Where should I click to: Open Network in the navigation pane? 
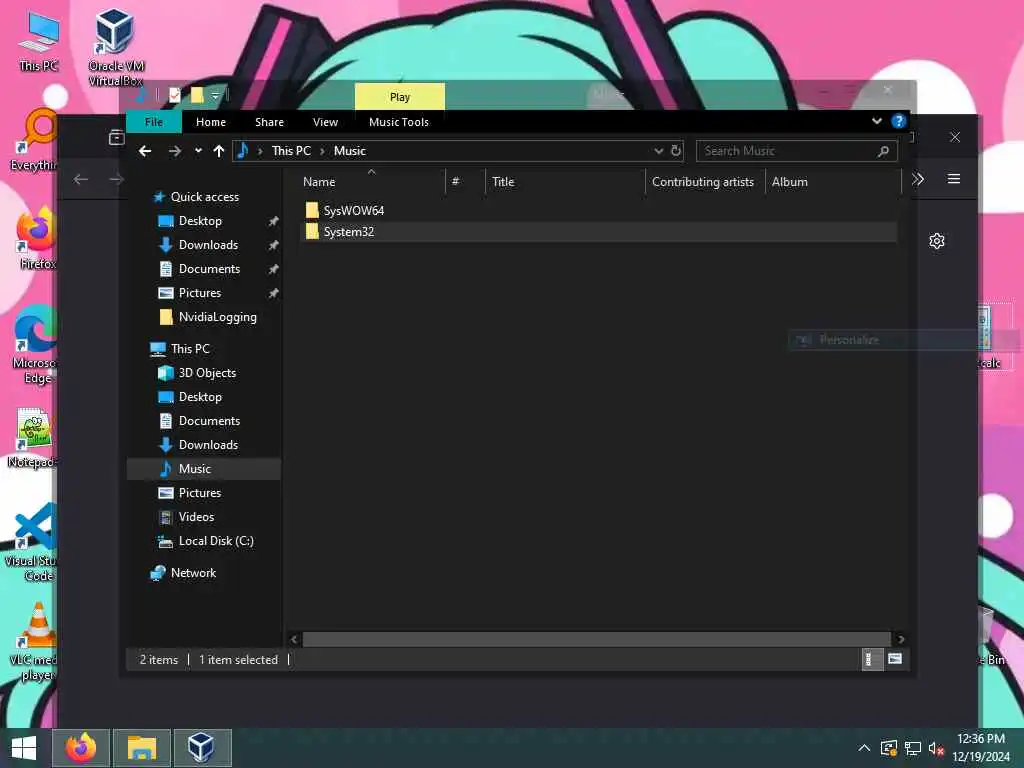(193, 573)
